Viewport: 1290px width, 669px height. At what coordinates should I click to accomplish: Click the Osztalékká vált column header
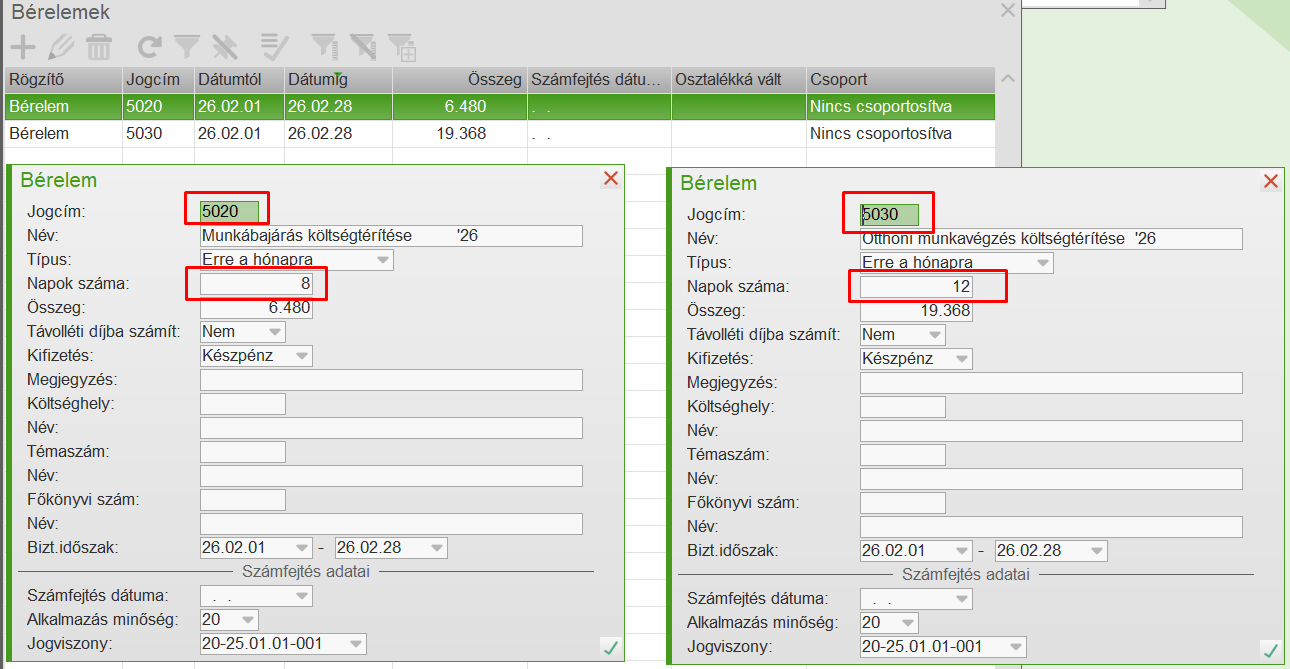click(x=739, y=79)
